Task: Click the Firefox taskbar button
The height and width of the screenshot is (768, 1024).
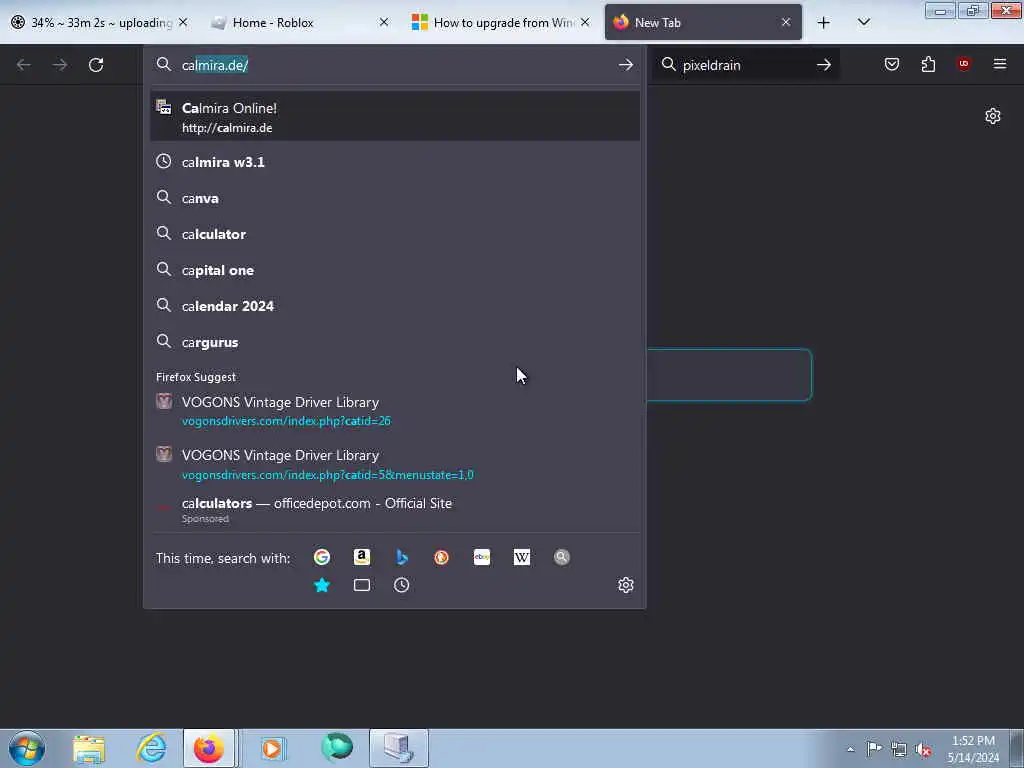Action: [209, 749]
